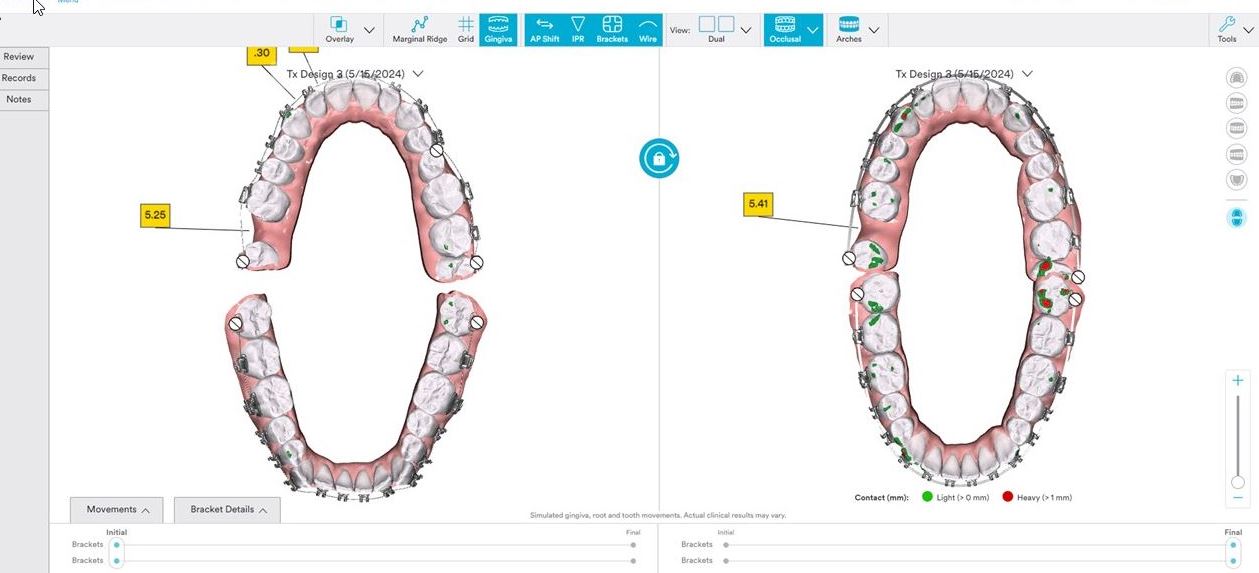Select the highlighted both-arches occlusal view icon
1259x573 pixels.
pos(1237,217)
